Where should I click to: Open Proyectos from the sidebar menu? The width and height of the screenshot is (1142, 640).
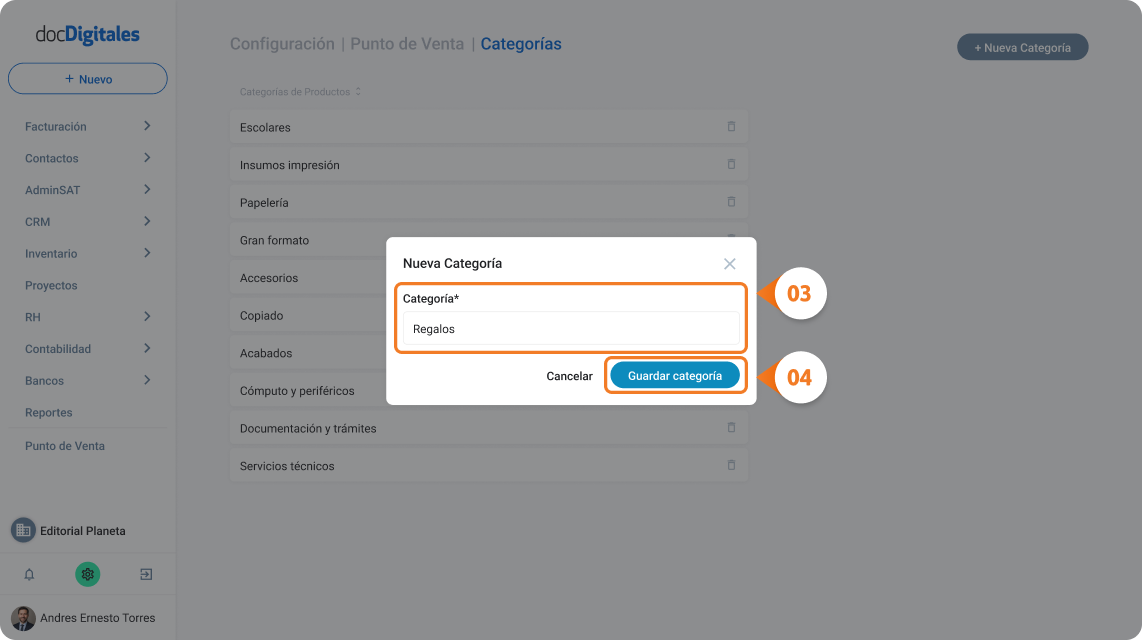coord(51,285)
